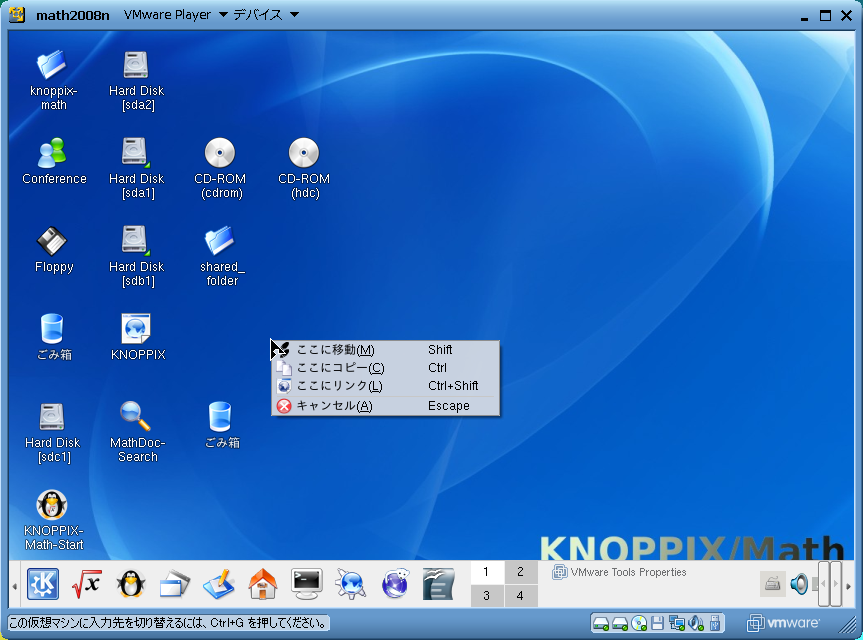
Task: Click the VMware sound device status icon
Action: pos(696,623)
